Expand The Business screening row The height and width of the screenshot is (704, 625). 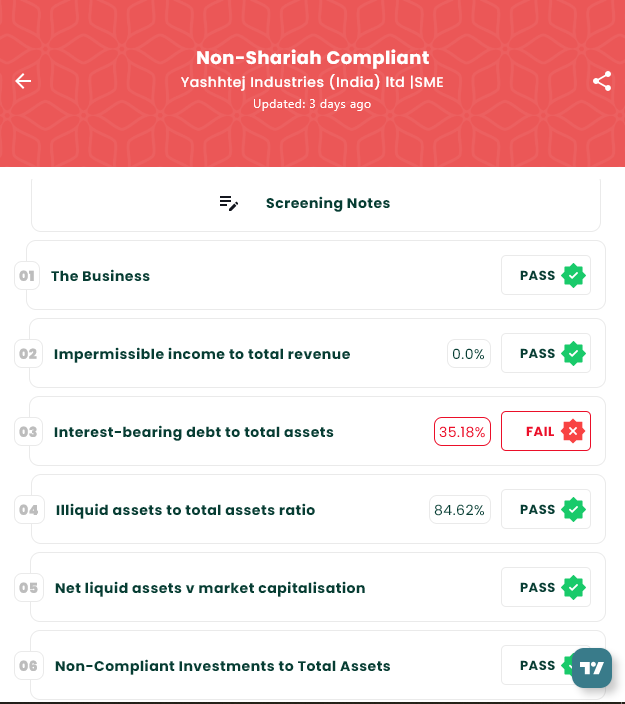[100, 276]
